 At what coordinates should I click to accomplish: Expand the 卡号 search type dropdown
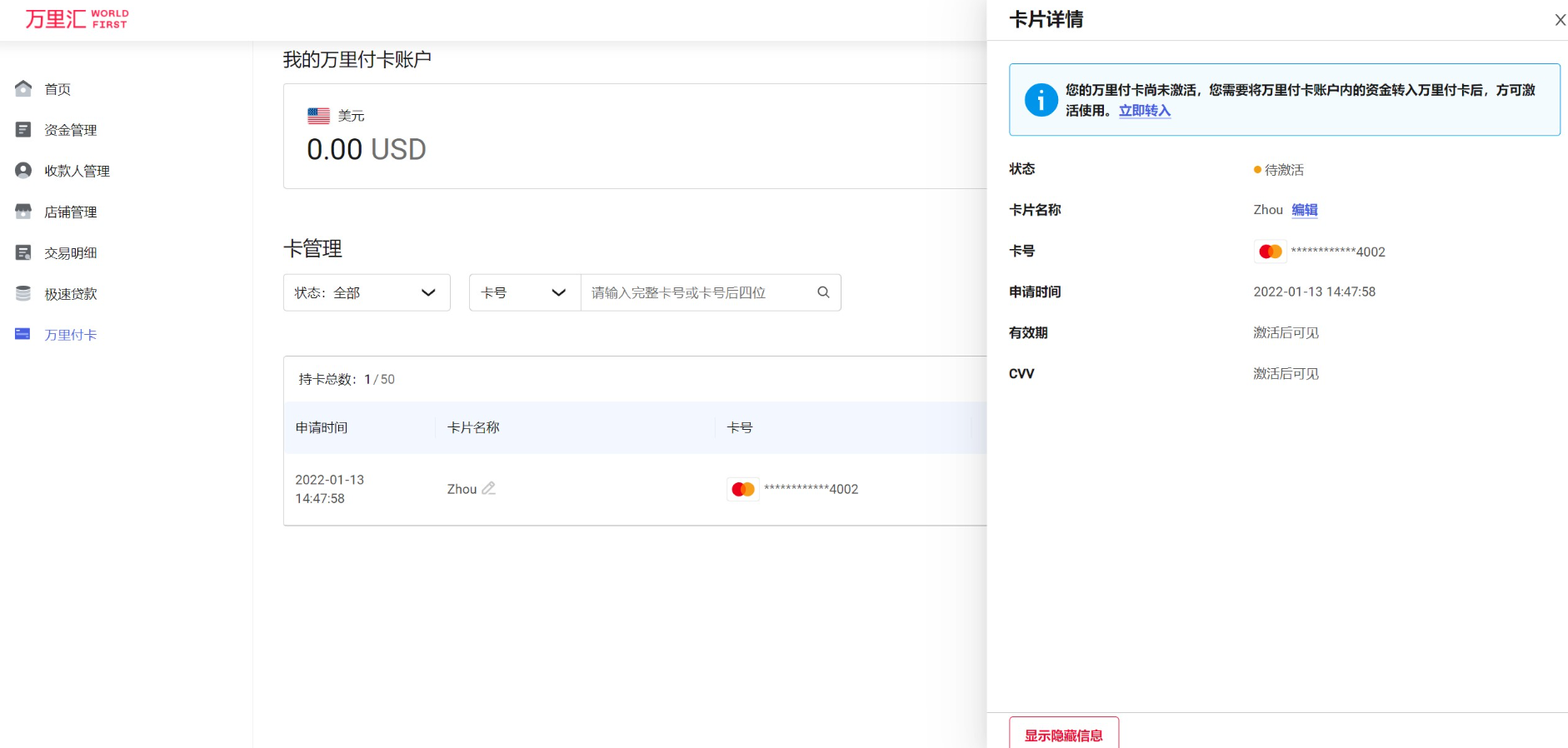tap(524, 292)
